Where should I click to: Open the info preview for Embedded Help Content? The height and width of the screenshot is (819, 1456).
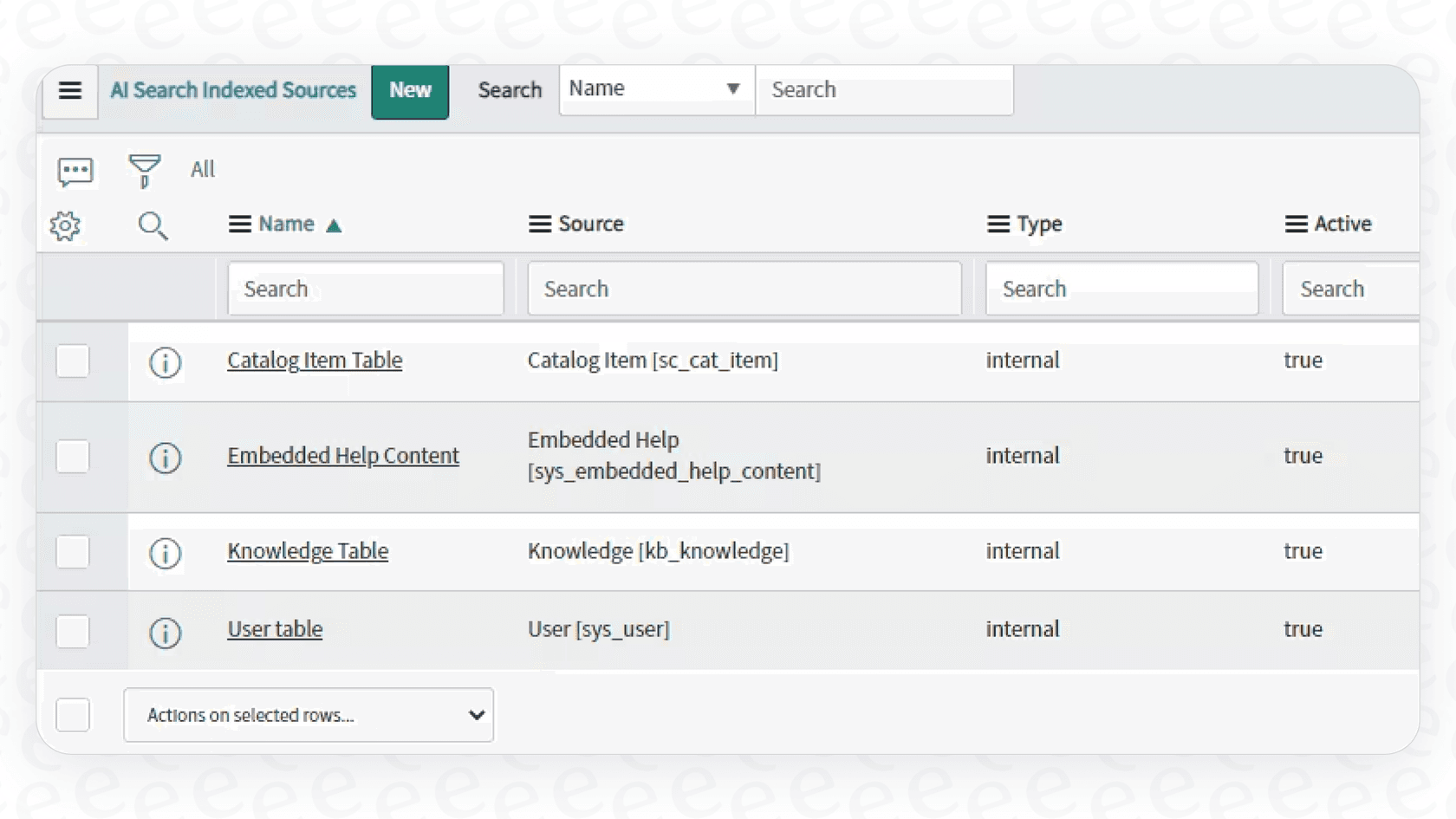click(x=165, y=458)
